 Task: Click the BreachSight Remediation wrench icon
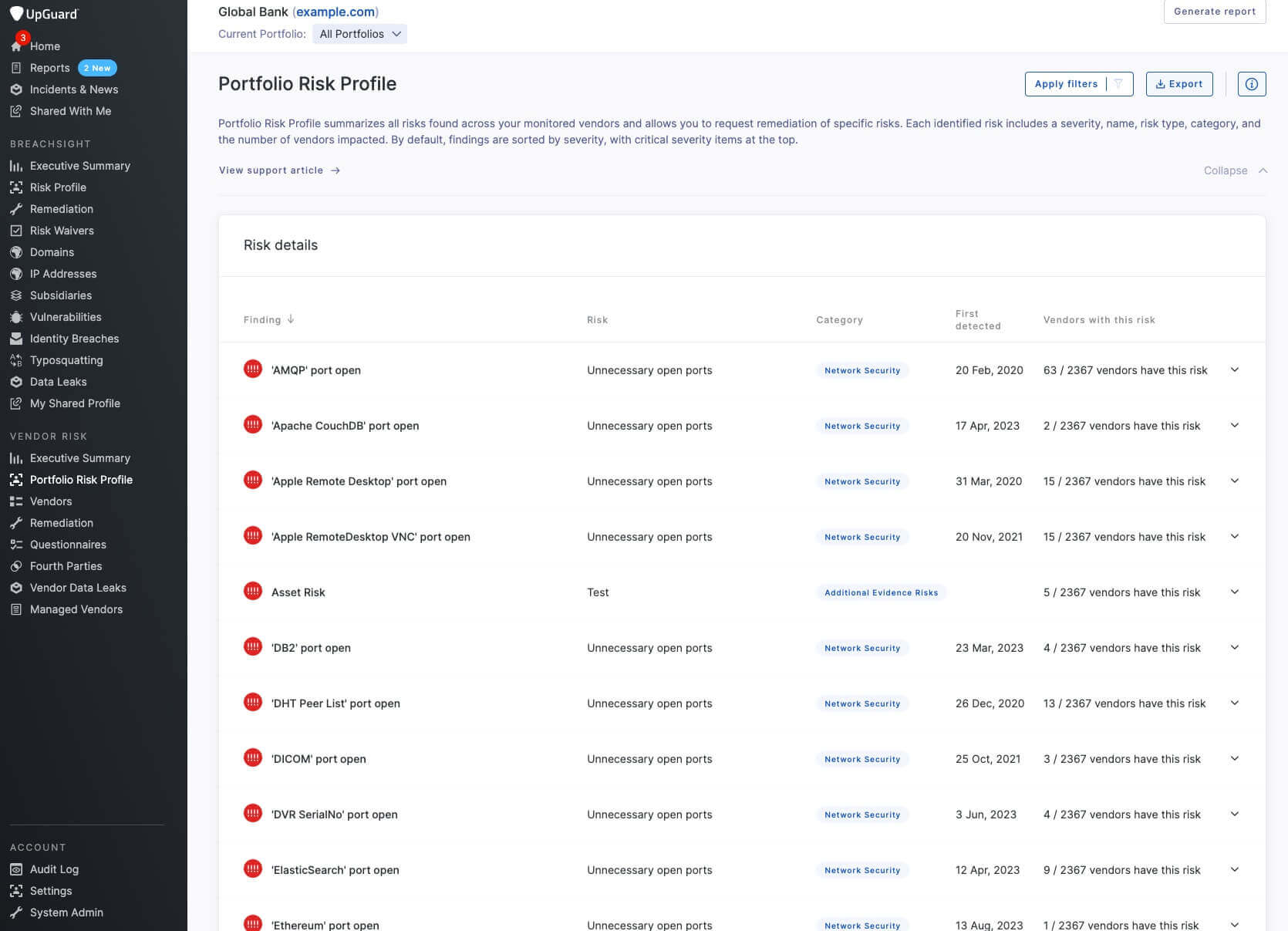(16, 209)
